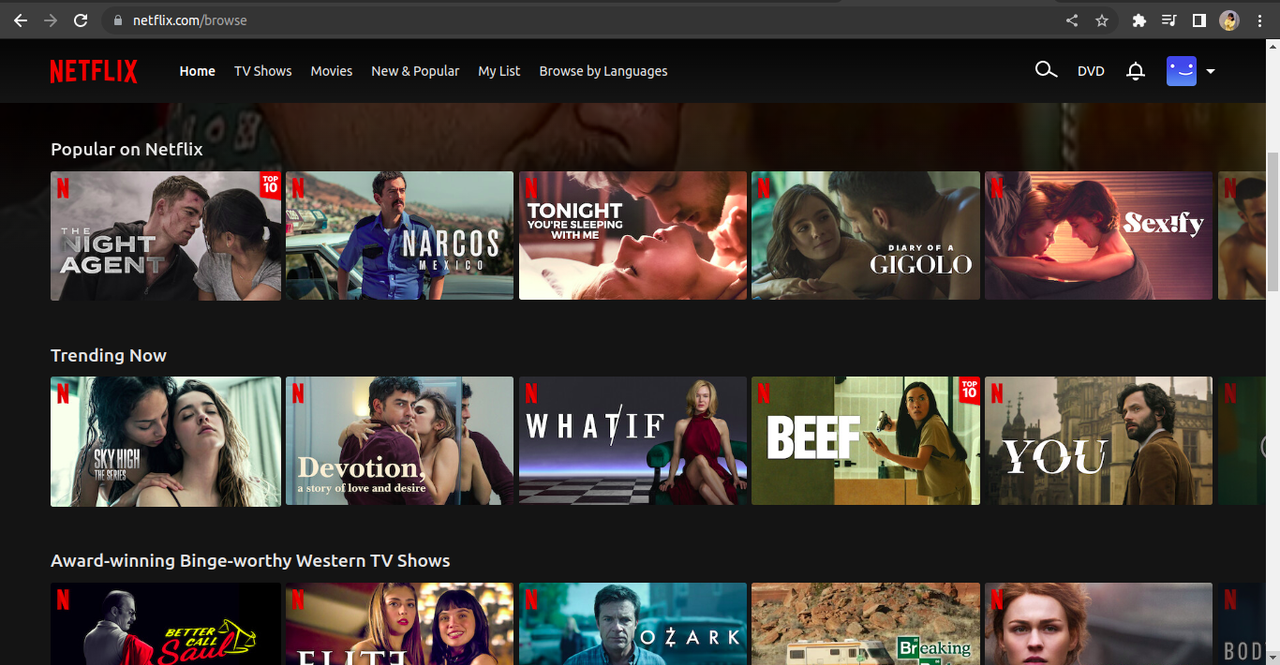Screen dimensions: 1280x665
Task: Select Tonight You're Sleeping With Me title
Action: coord(633,236)
